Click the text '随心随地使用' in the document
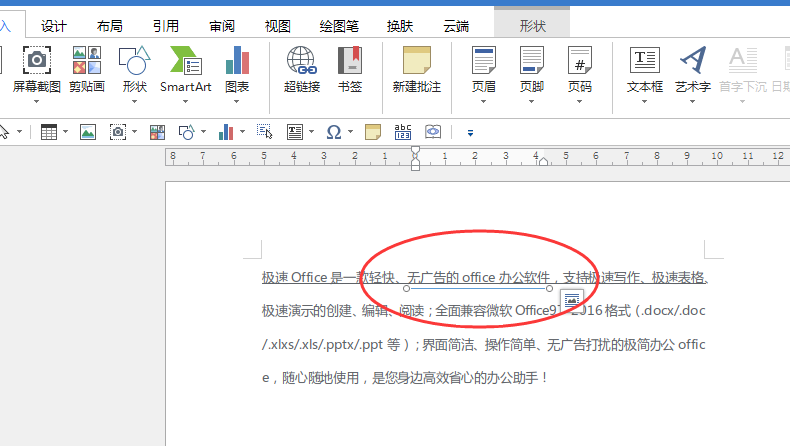 tap(320, 377)
